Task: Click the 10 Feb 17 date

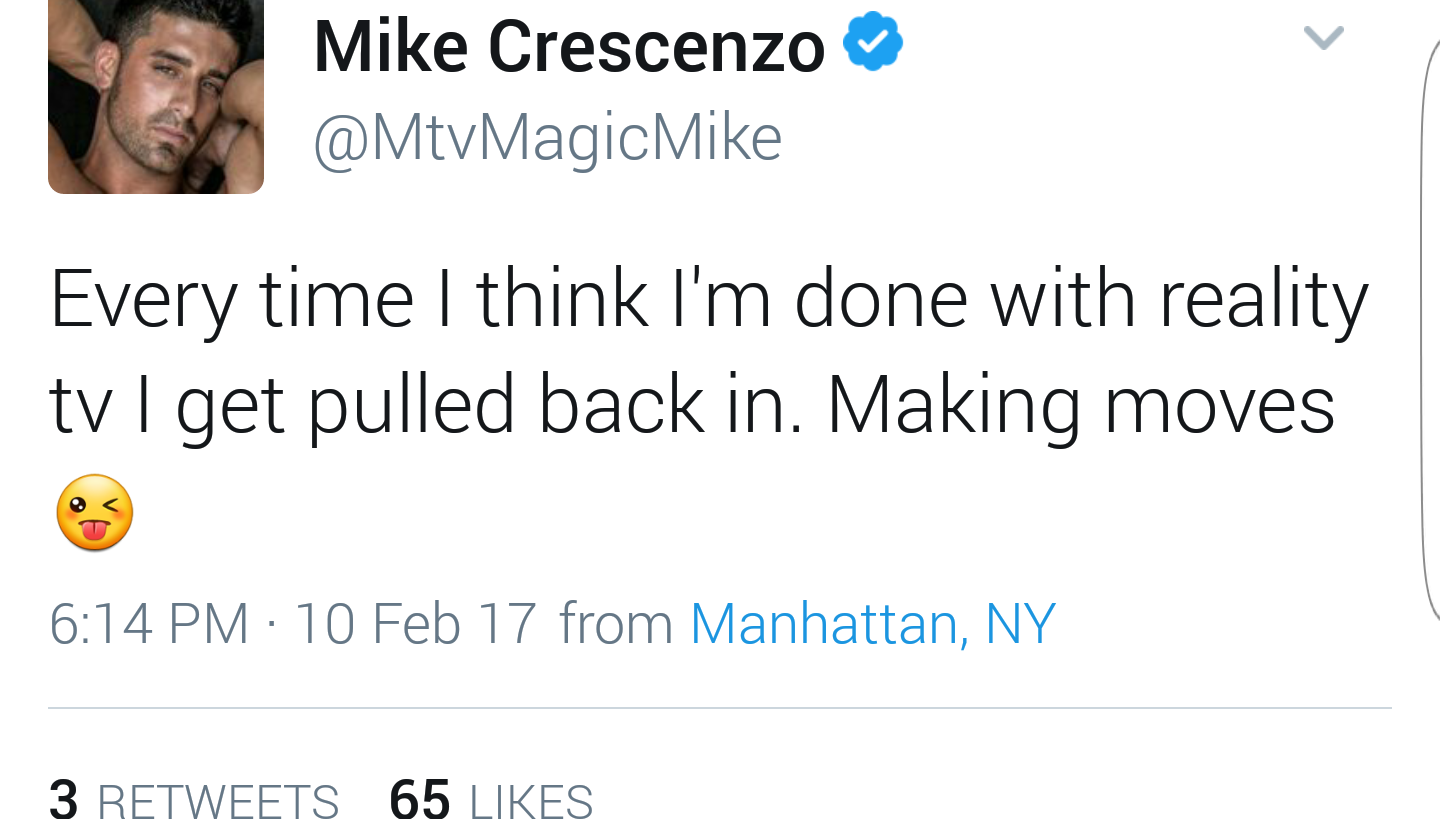Action: [415, 623]
